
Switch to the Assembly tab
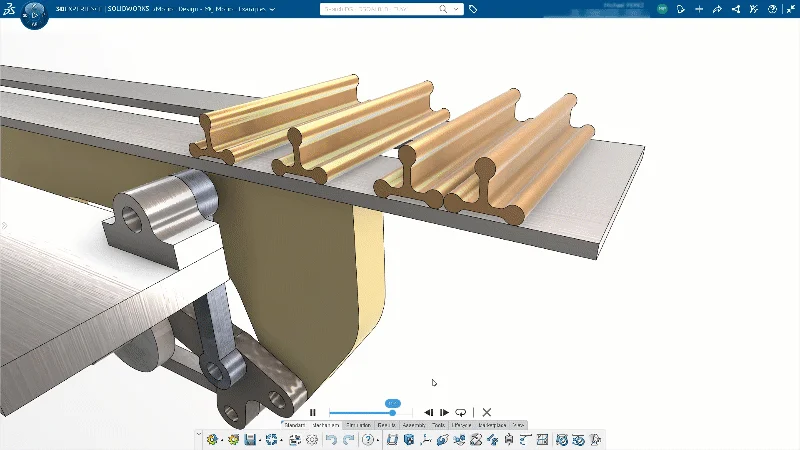(414, 425)
